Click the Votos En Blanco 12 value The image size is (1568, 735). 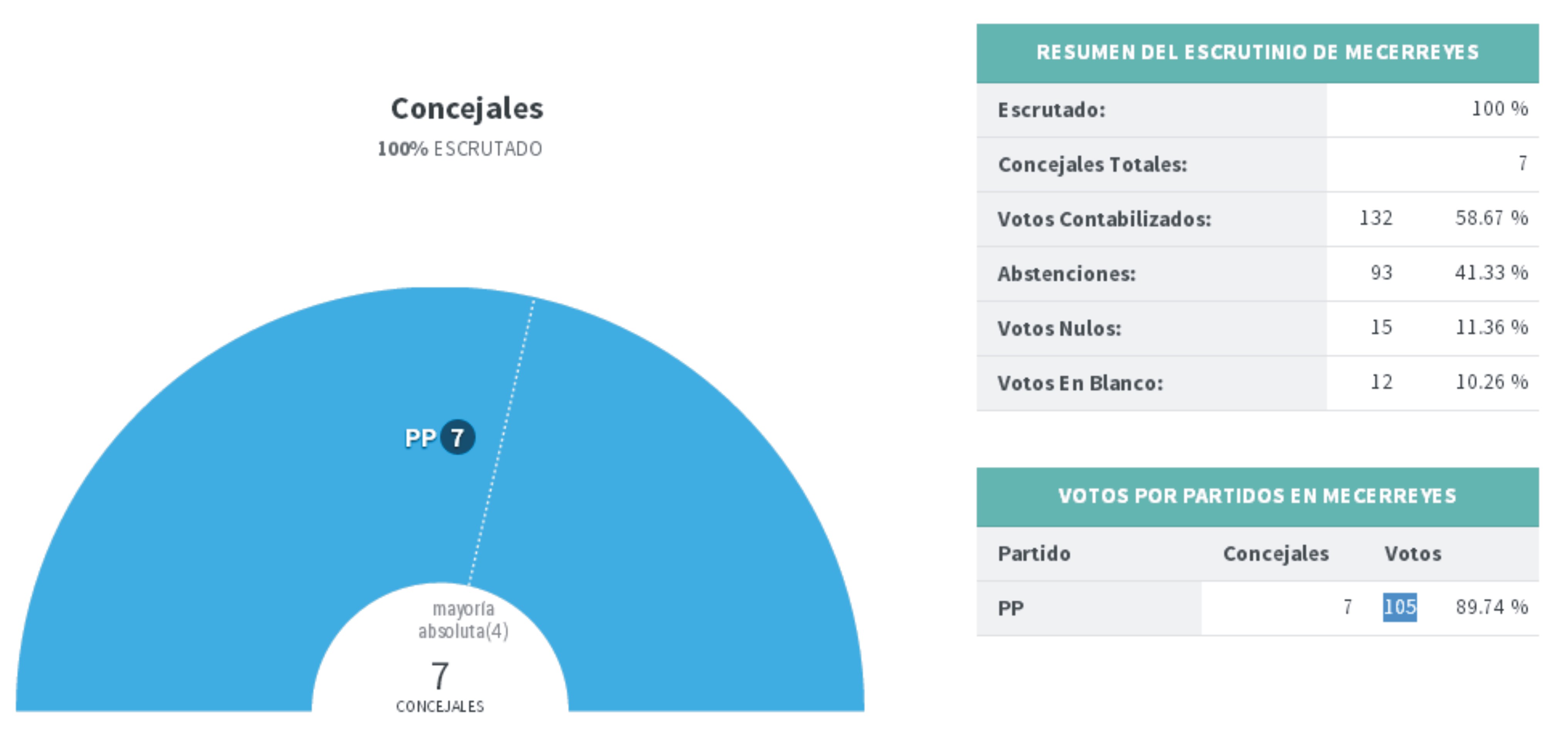tap(1381, 382)
